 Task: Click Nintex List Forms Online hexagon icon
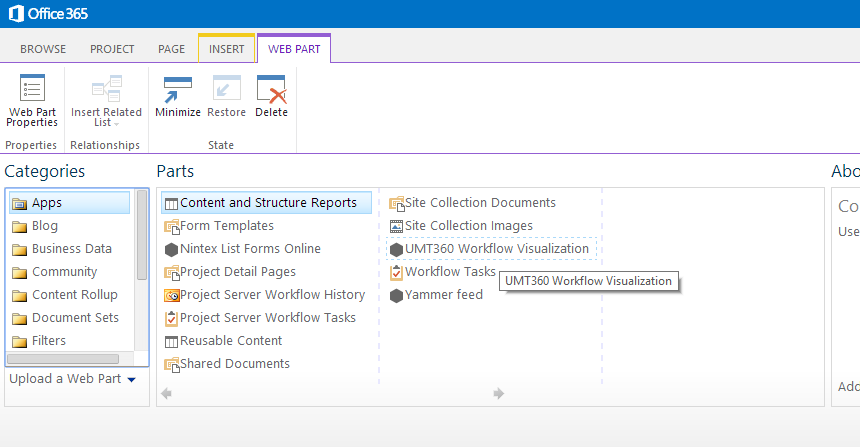tap(172, 250)
